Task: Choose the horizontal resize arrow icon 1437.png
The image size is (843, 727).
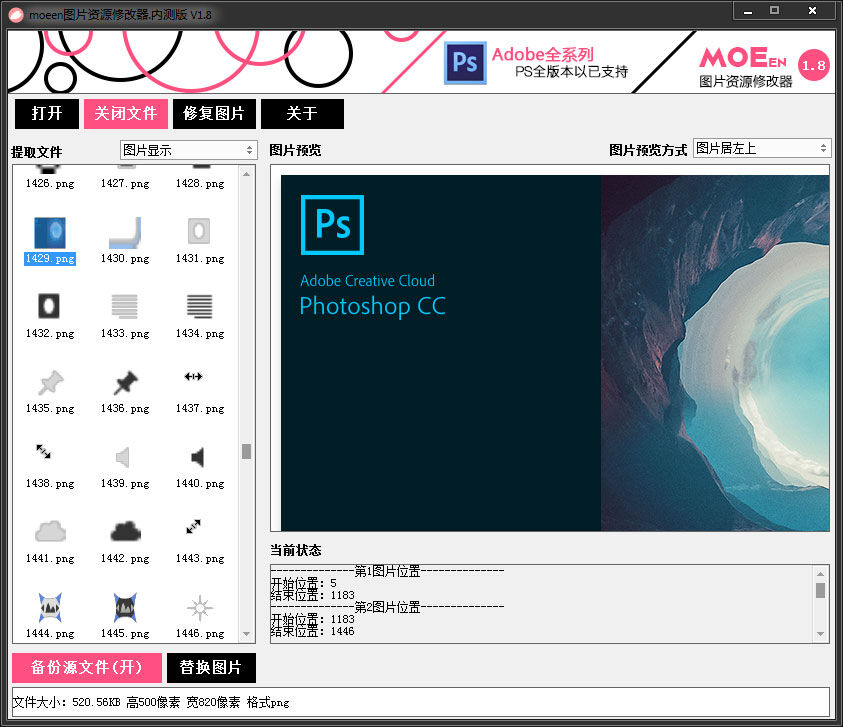Action: point(194,377)
